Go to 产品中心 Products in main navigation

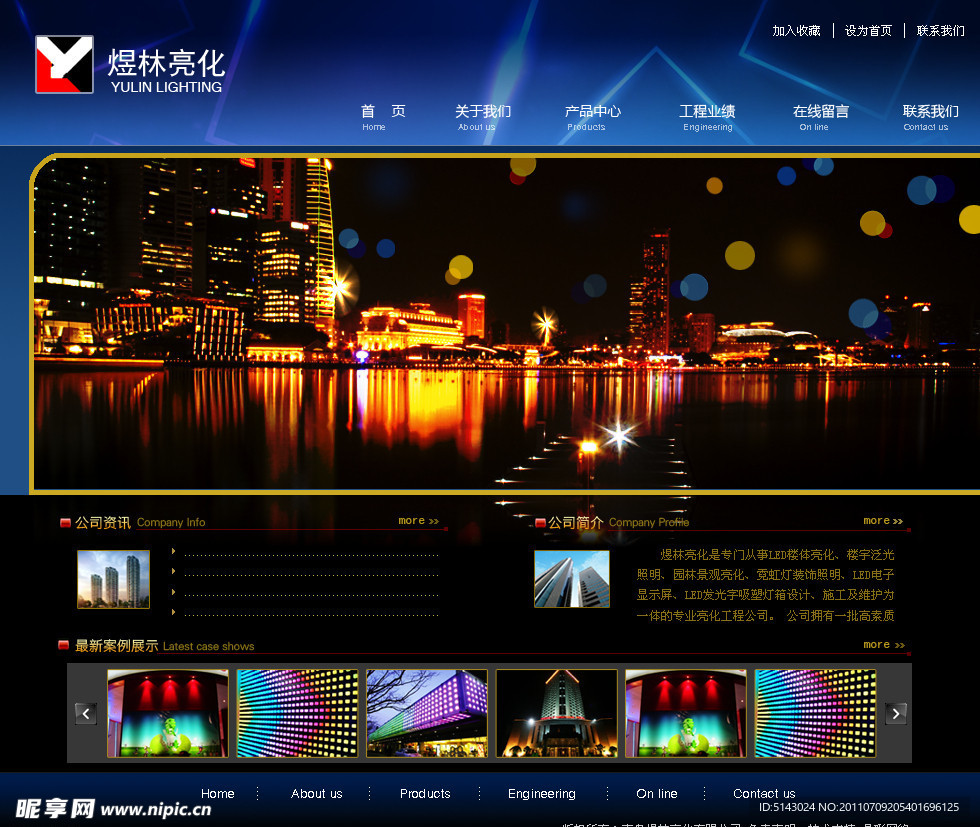tap(592, 118)
